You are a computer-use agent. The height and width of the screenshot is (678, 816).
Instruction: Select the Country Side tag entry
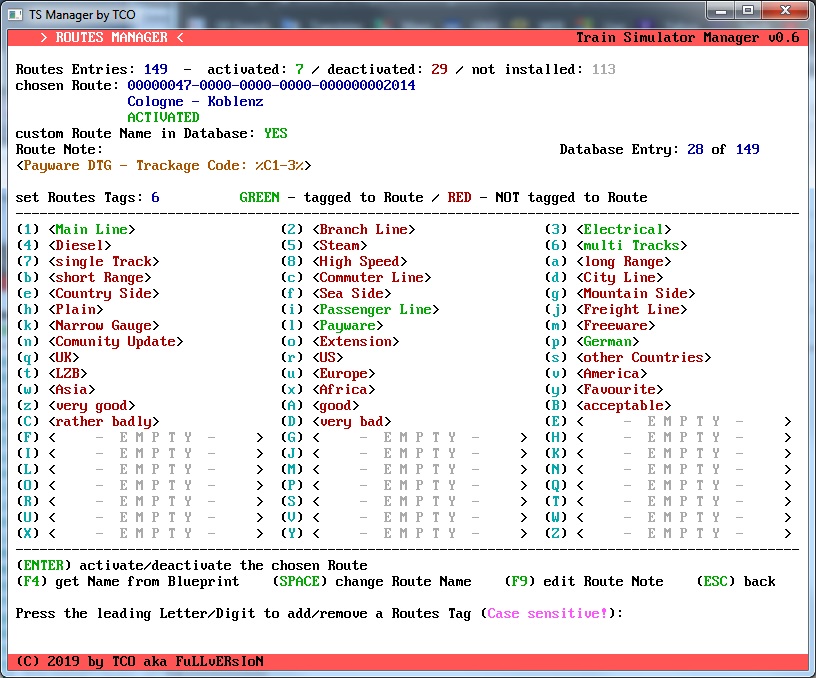pos(88,293)
